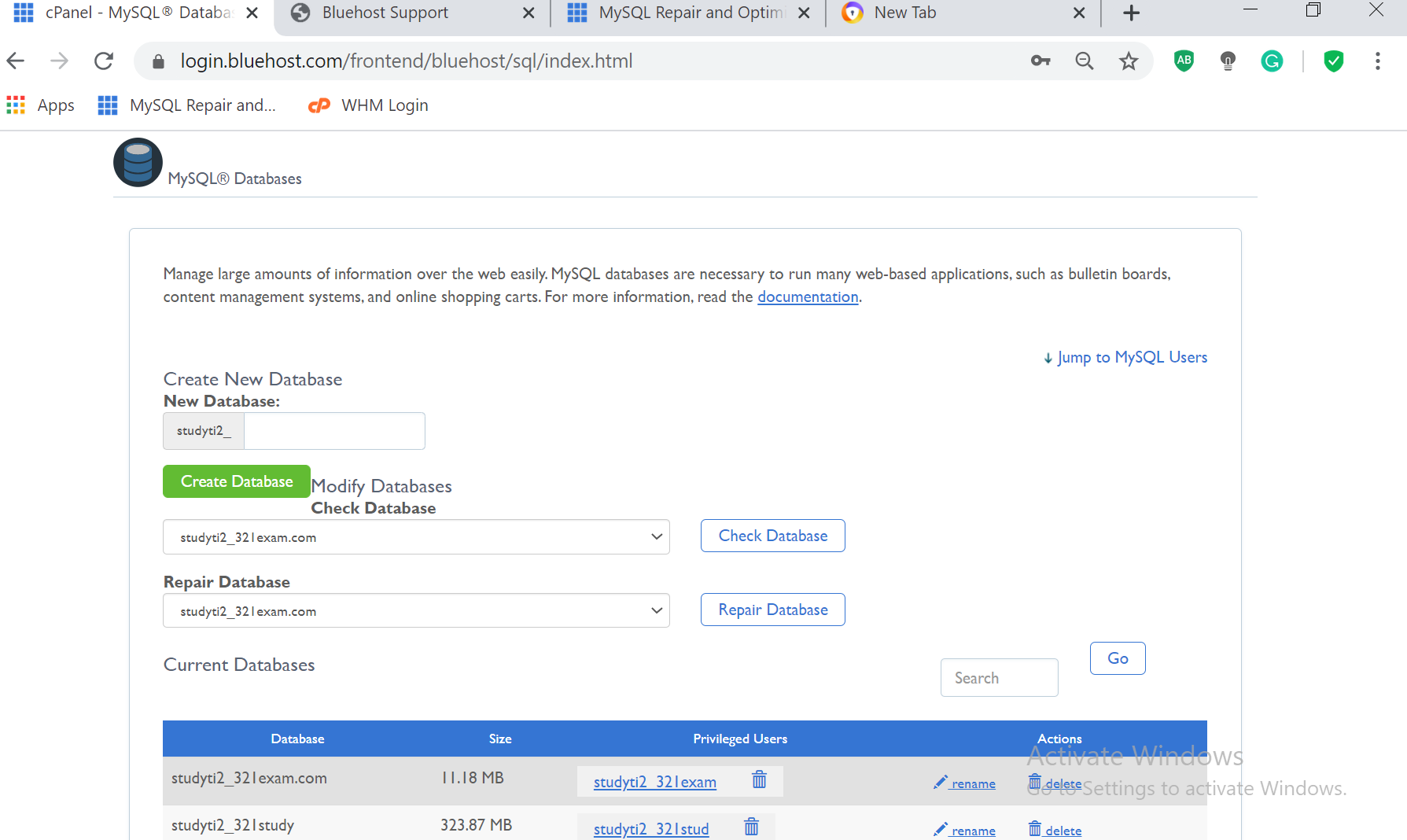Focus the New Database name field
The image size is (1407, 840).
(334, 431)
